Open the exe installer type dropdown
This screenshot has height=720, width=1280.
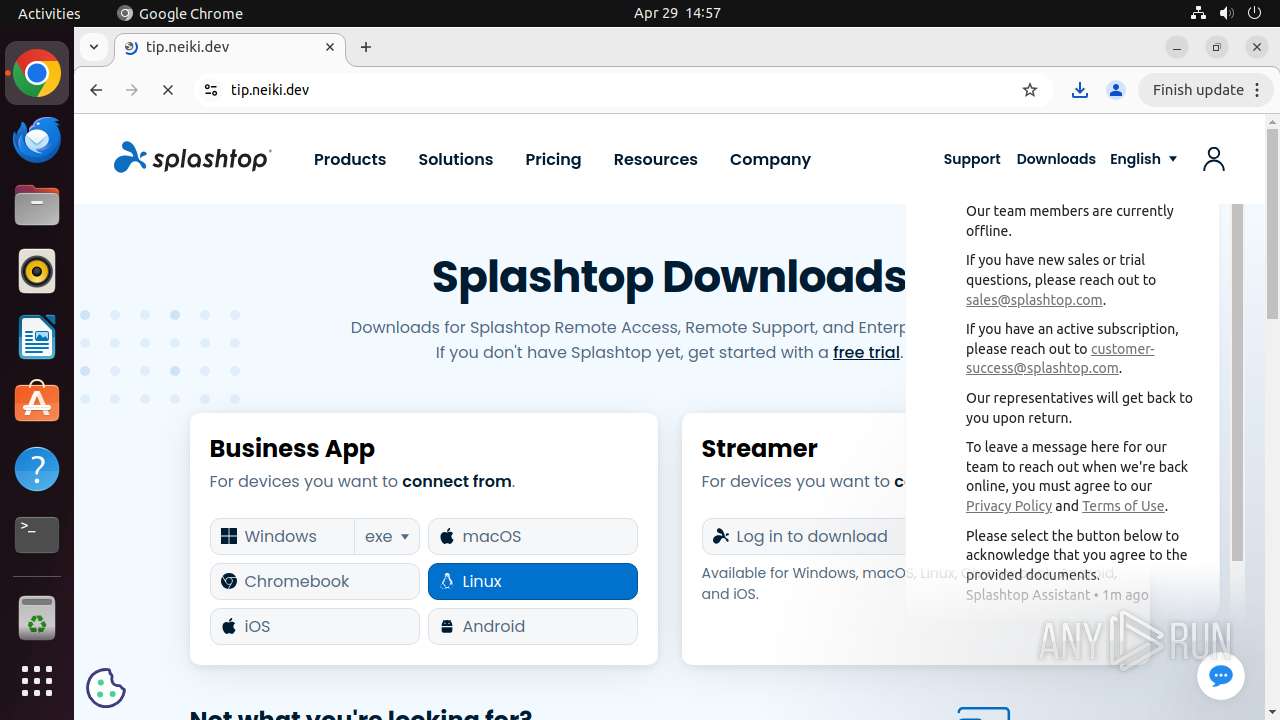[x=387, y=536]
